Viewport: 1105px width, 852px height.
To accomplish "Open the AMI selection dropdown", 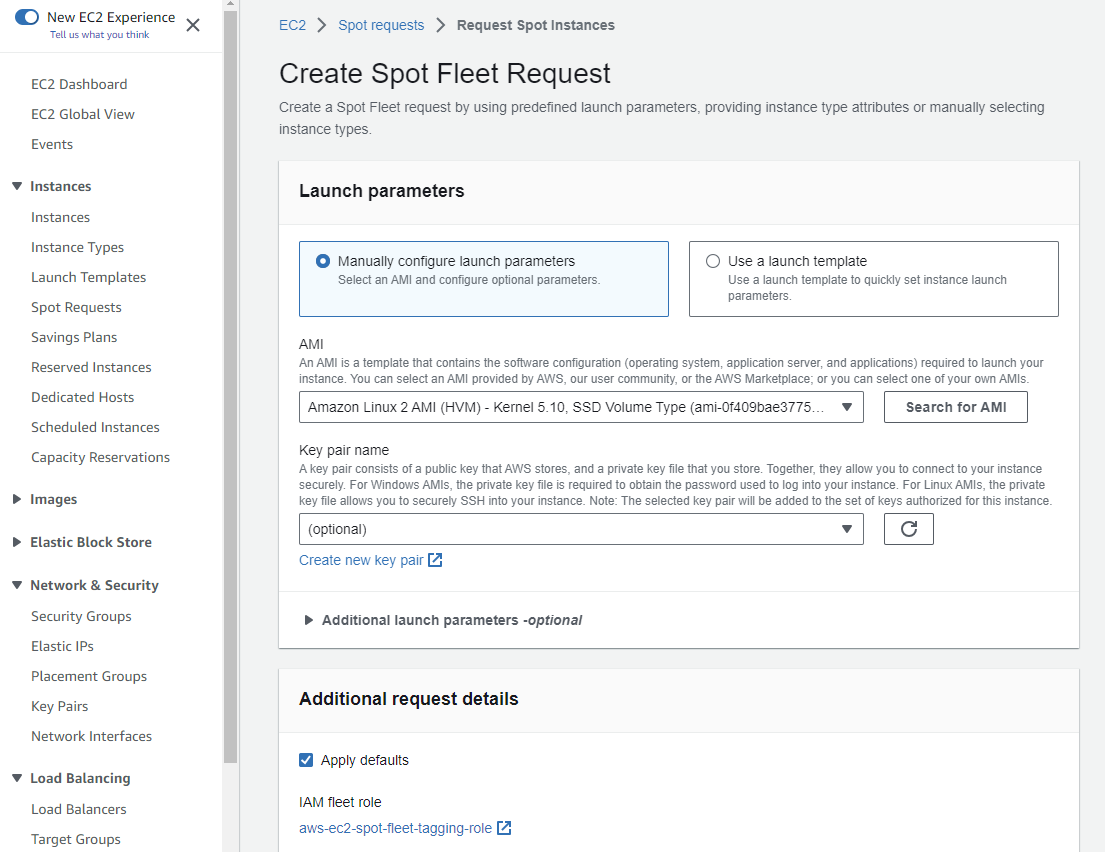I will point(581,407).
